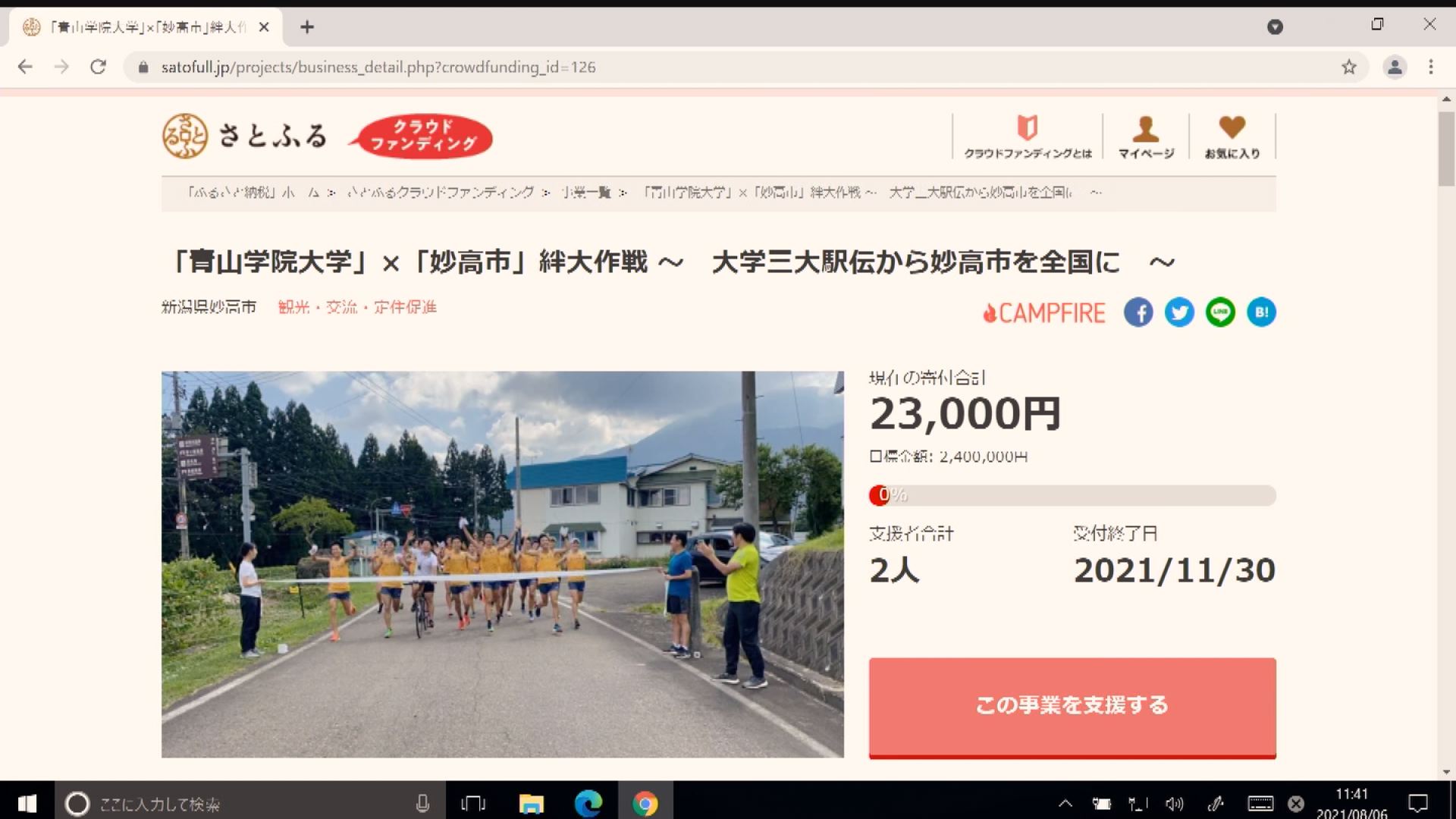Click この事業を支援する button
Viewport: 1456px width, 819px height.
[1072, 706]
